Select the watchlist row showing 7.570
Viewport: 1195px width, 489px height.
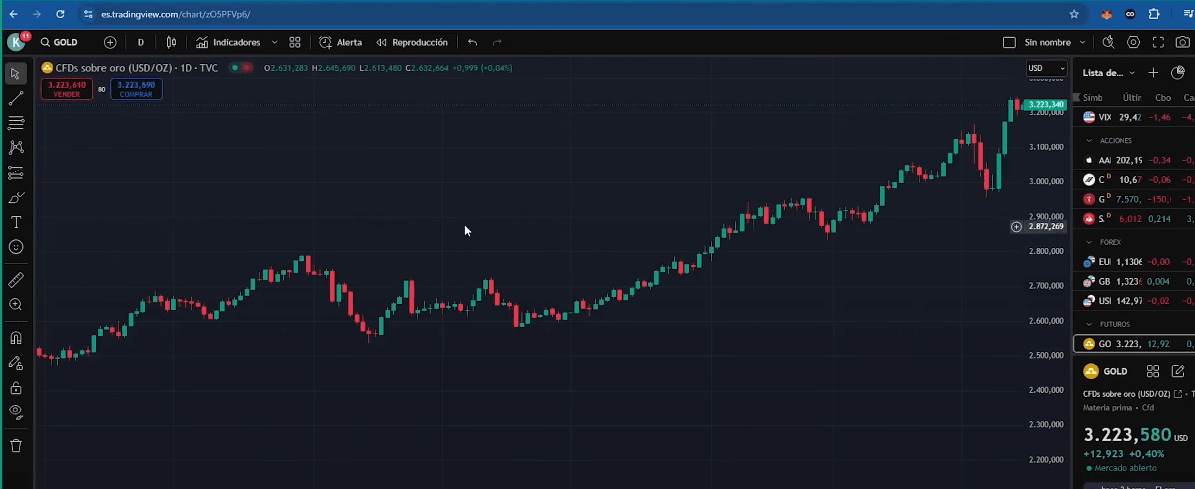(1134, 200)
